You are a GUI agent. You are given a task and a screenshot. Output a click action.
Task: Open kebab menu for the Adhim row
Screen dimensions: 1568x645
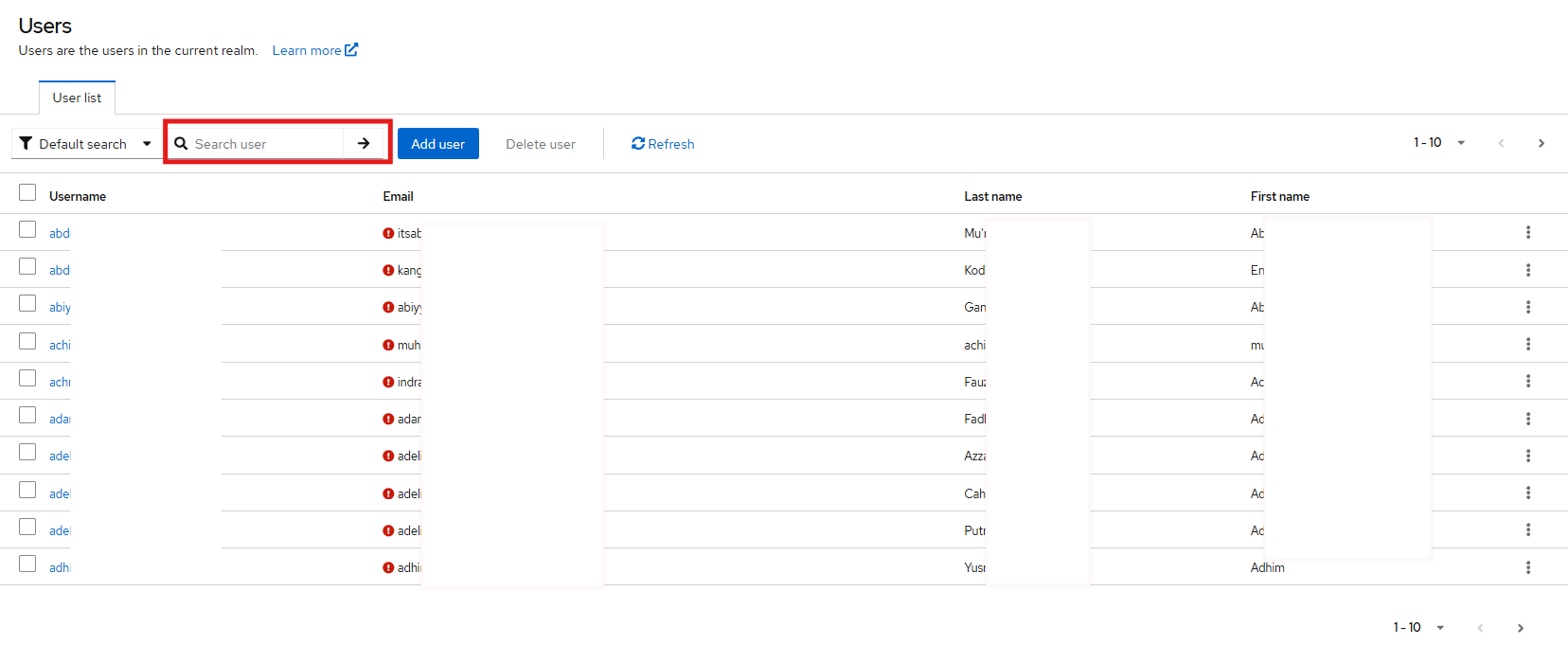[x=1527, y=567]
